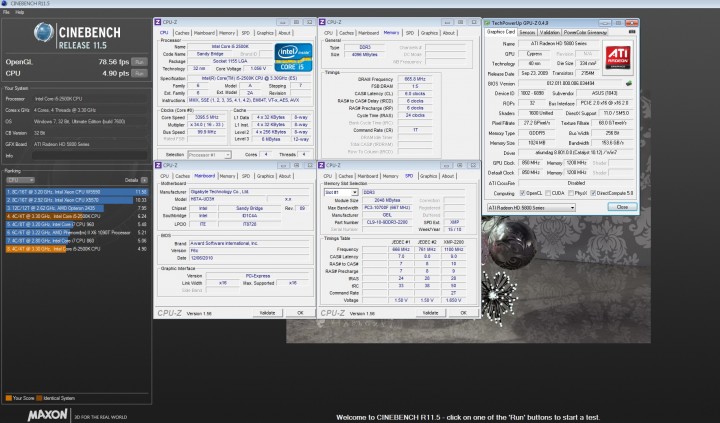
Task: Select ranking row 1 Intel Xeon W5590
Action: (x=77, y=192)
